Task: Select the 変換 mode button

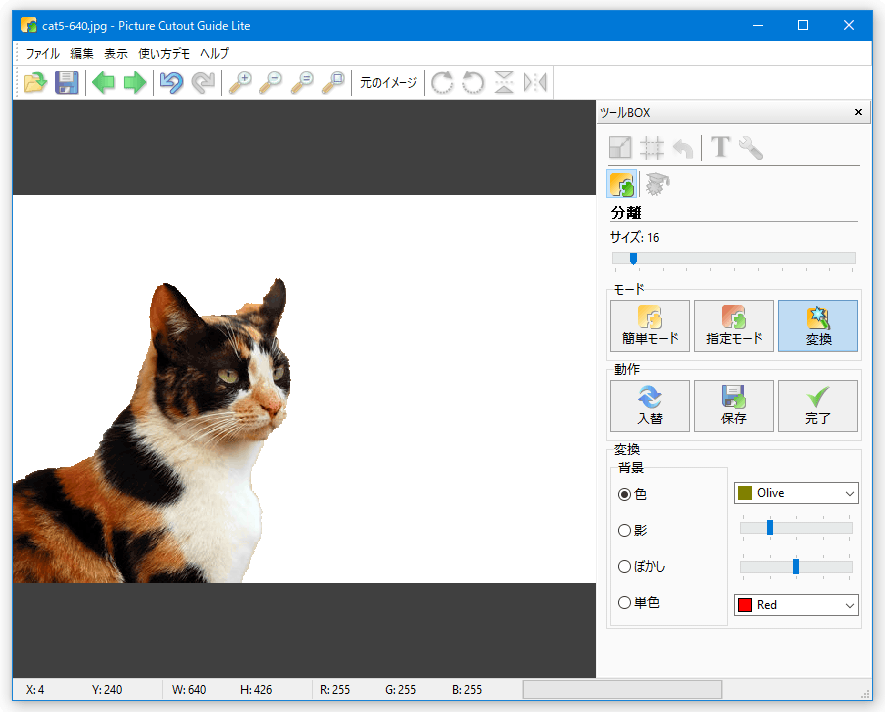Action: click(818, 326)
